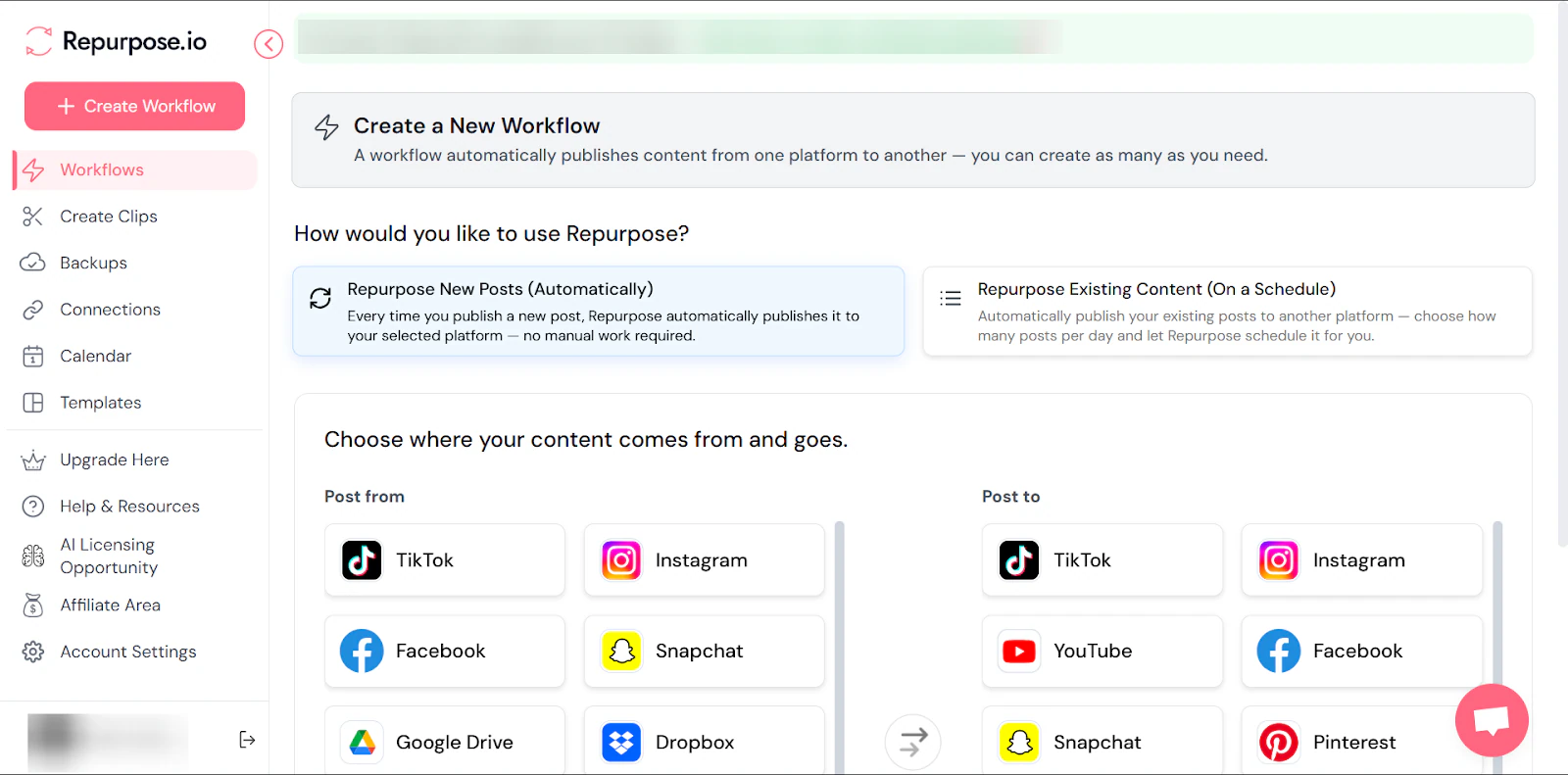Click Upgrade Here link
This screenshot has height=775, width=1568.
[x=114, y=460]
